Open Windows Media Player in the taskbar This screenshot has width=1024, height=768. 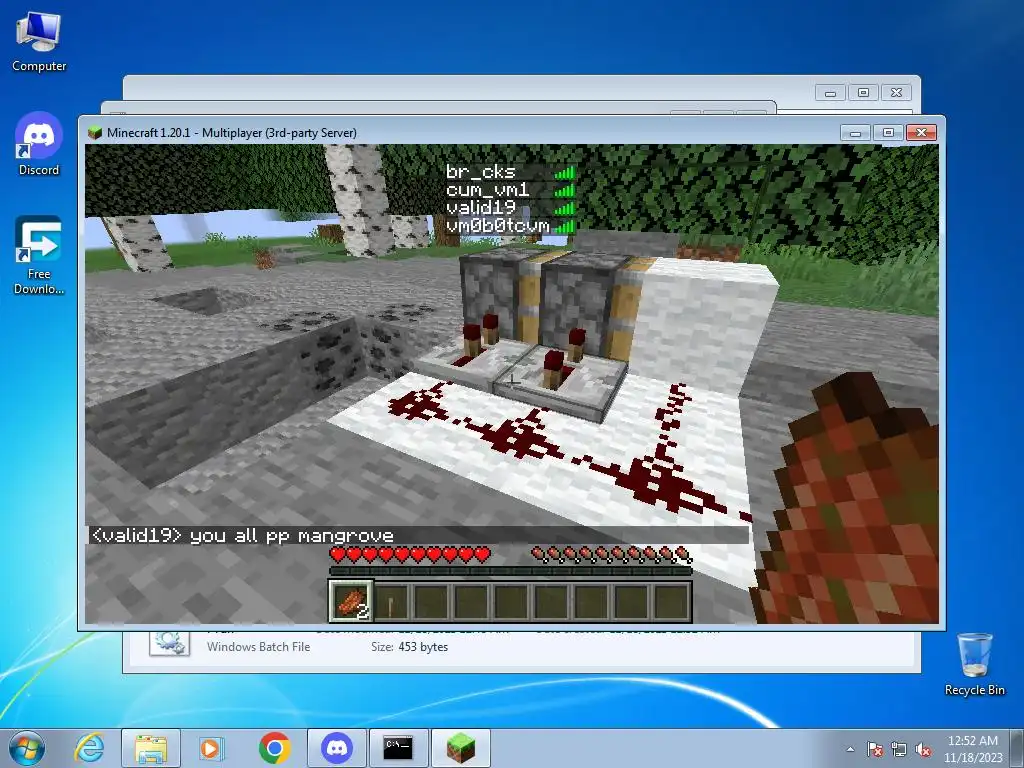point(211,748)
